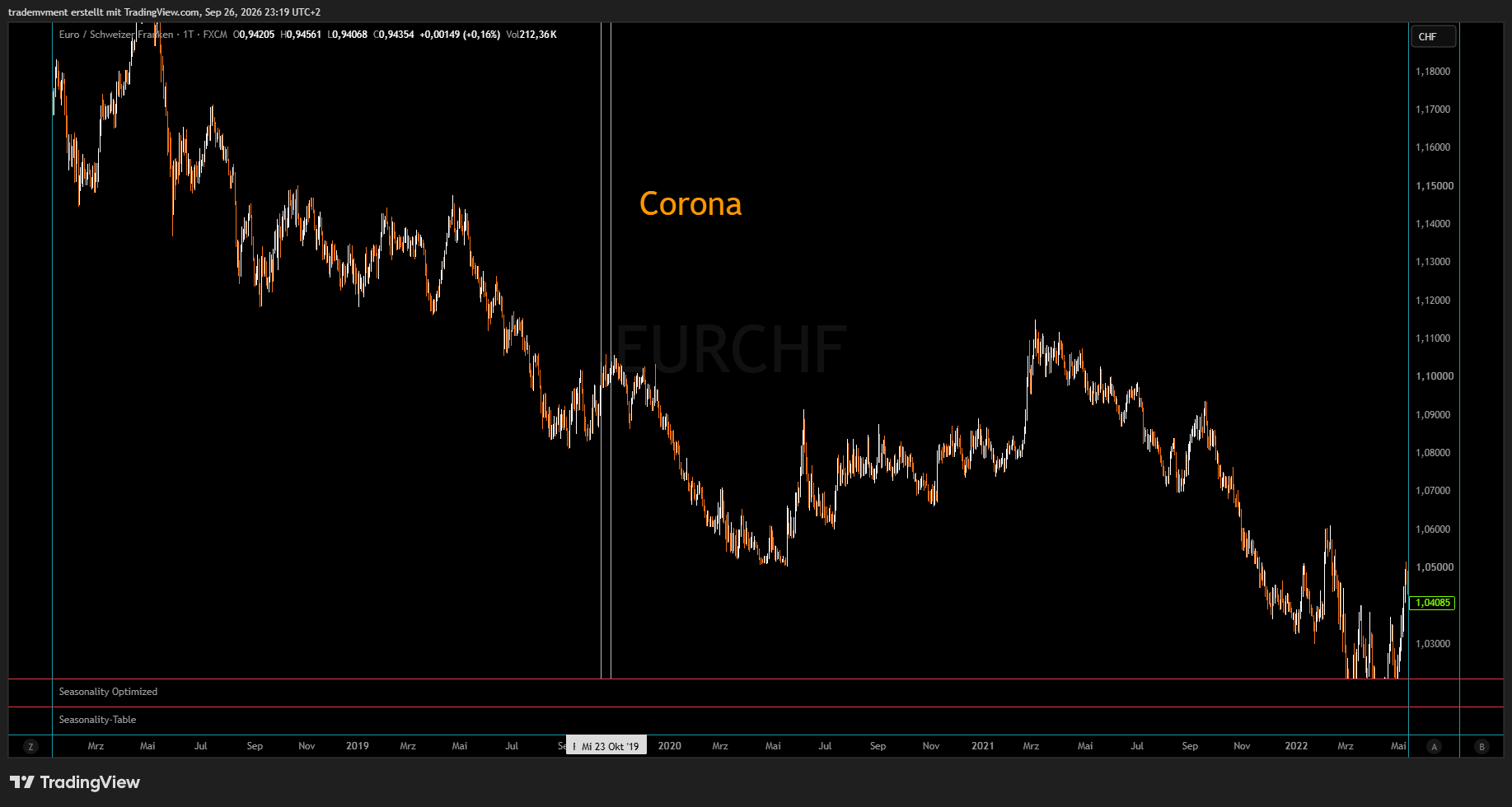
Task: Click the B button on time axis
Action: (x=1482, y=747)
